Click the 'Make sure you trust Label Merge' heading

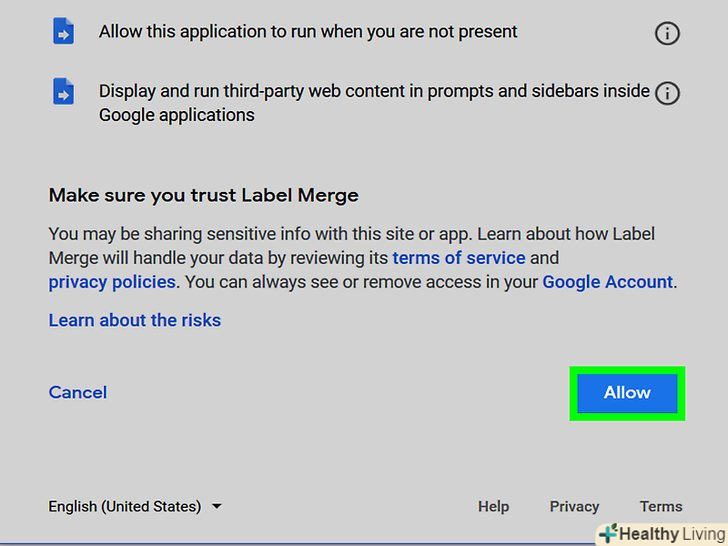[x=203, y=195]
